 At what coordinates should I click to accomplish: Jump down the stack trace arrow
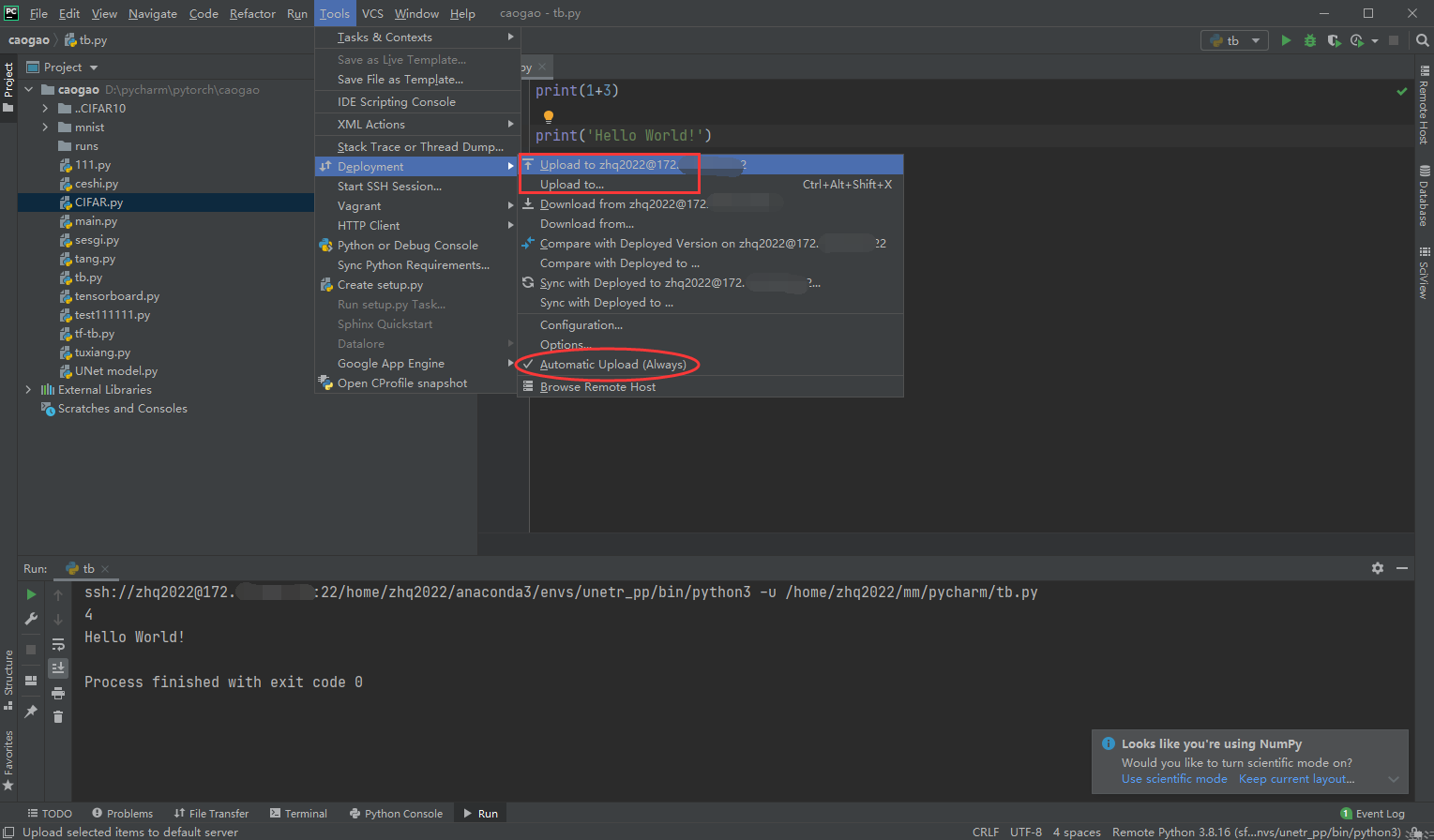[58, 619]
